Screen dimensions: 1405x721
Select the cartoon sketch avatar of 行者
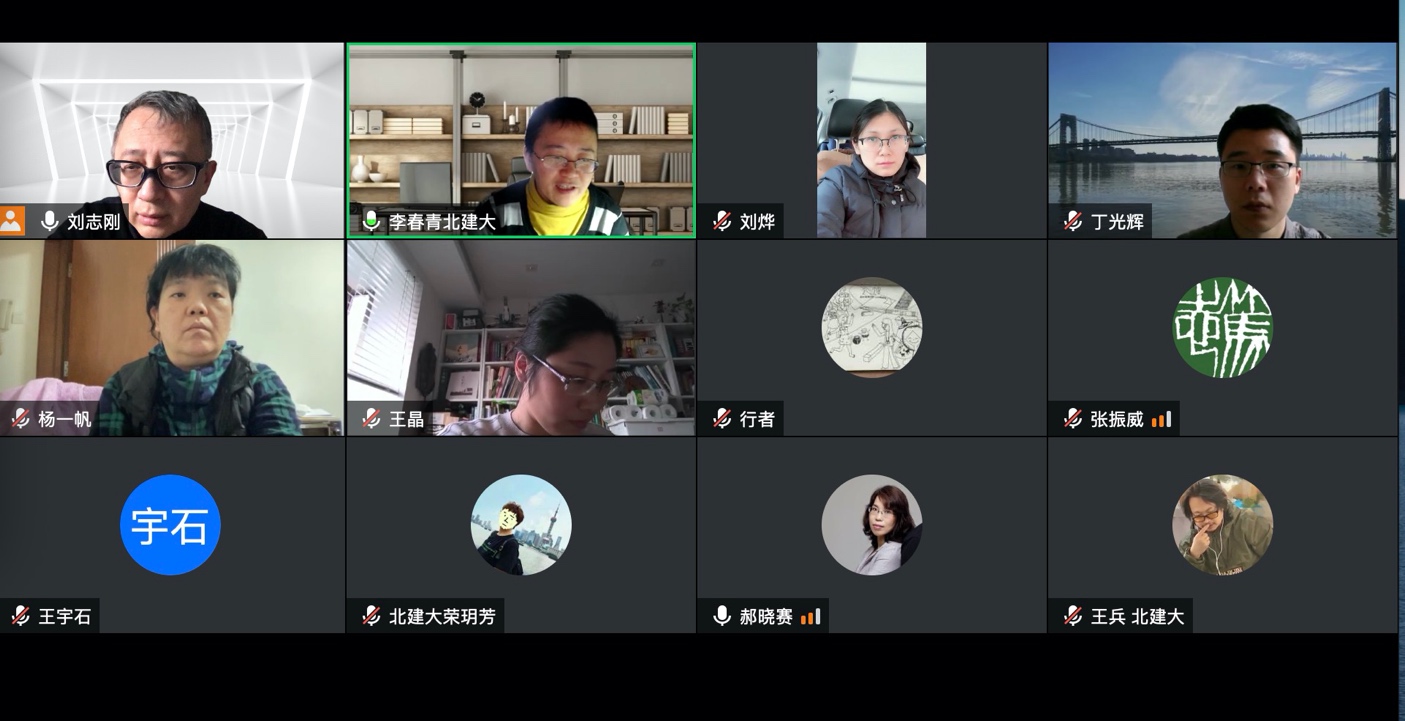point(872,328)
